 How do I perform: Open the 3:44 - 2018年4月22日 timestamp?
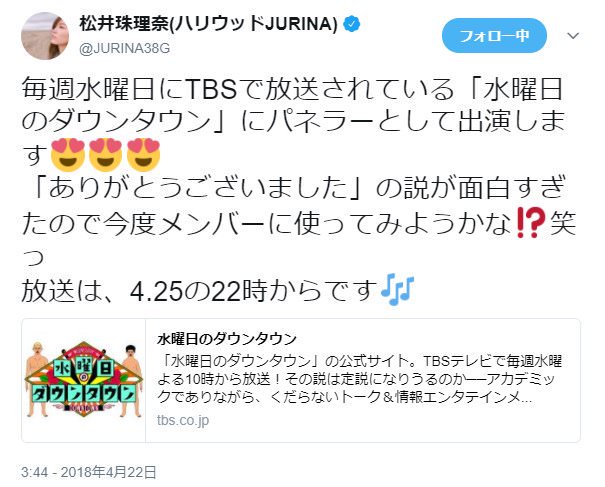coord(89,472)
